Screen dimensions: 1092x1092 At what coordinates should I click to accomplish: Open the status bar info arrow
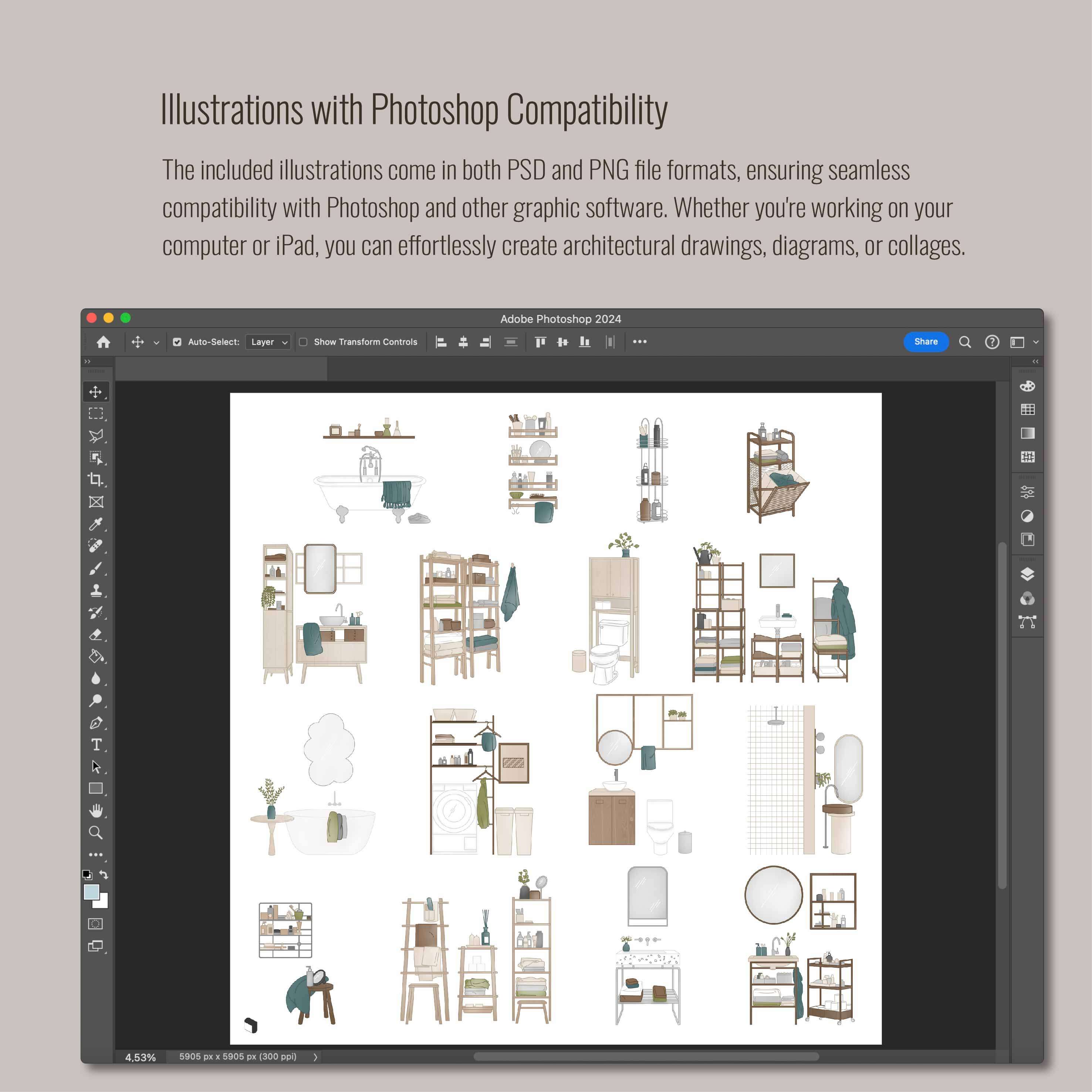315,1057
